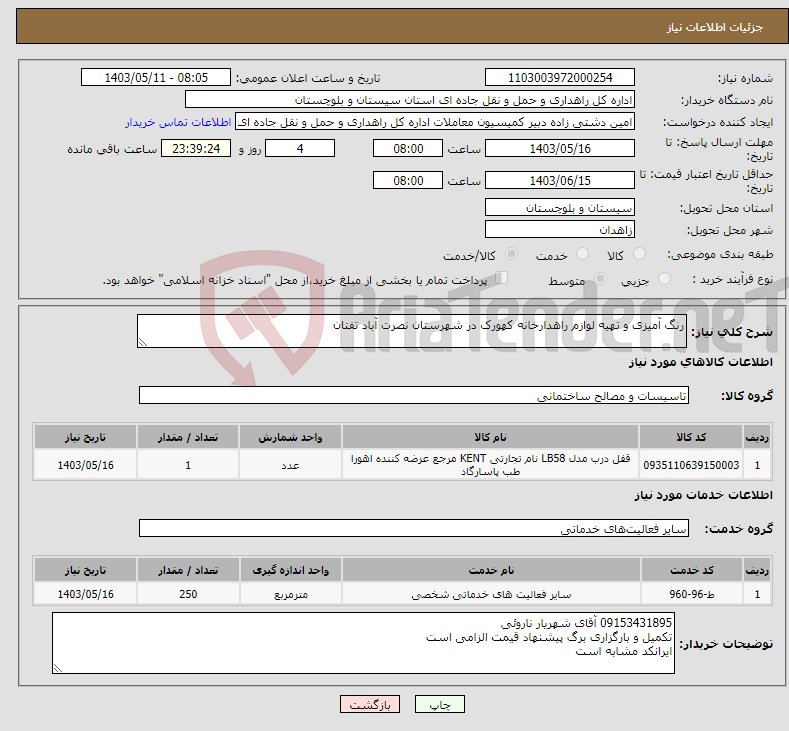Click goods code 0935110639150003 cell
Screen dimensions: 789x731
(x=691, y=465)
